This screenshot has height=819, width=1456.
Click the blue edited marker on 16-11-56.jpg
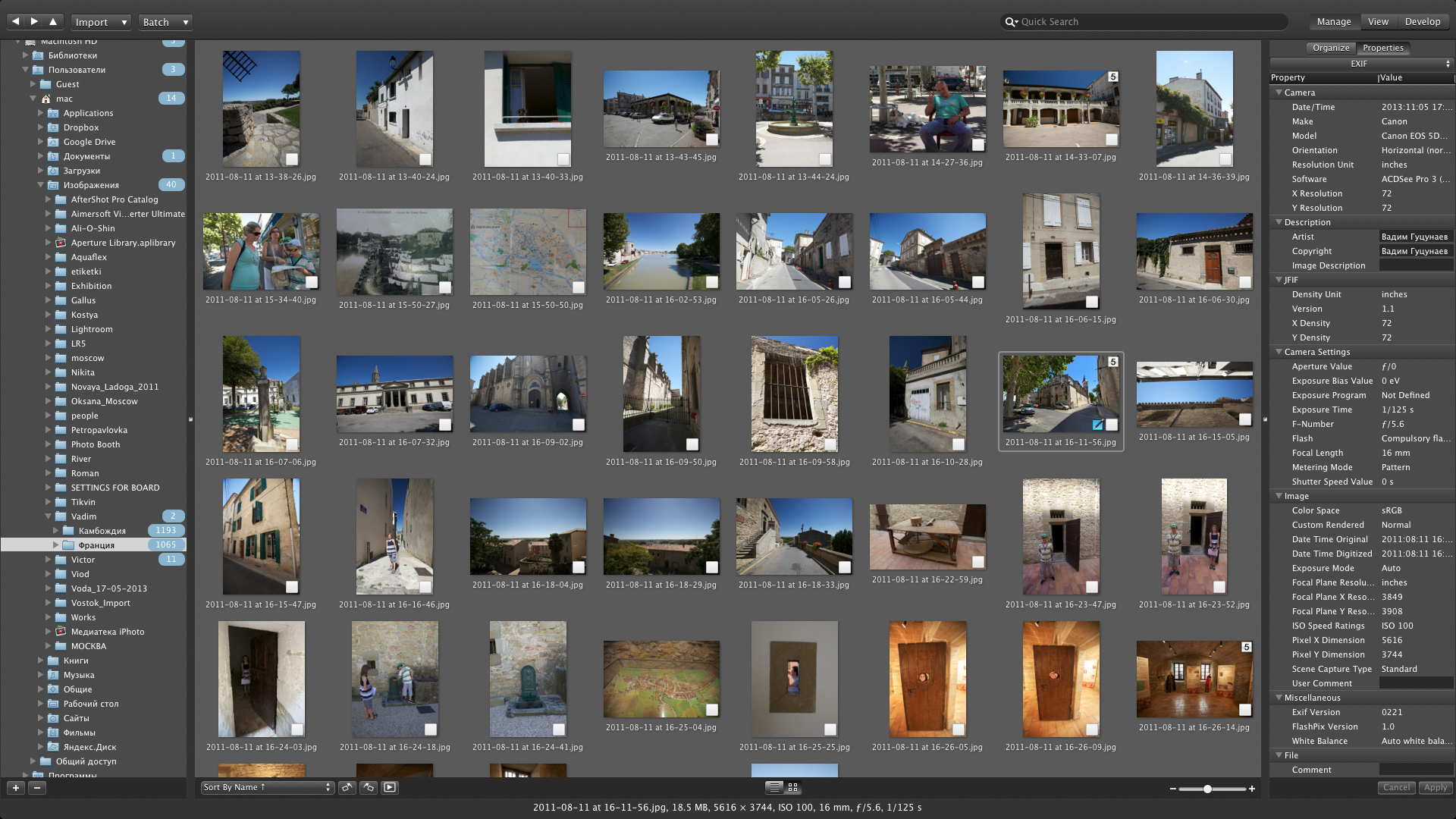pos(1097,425)
